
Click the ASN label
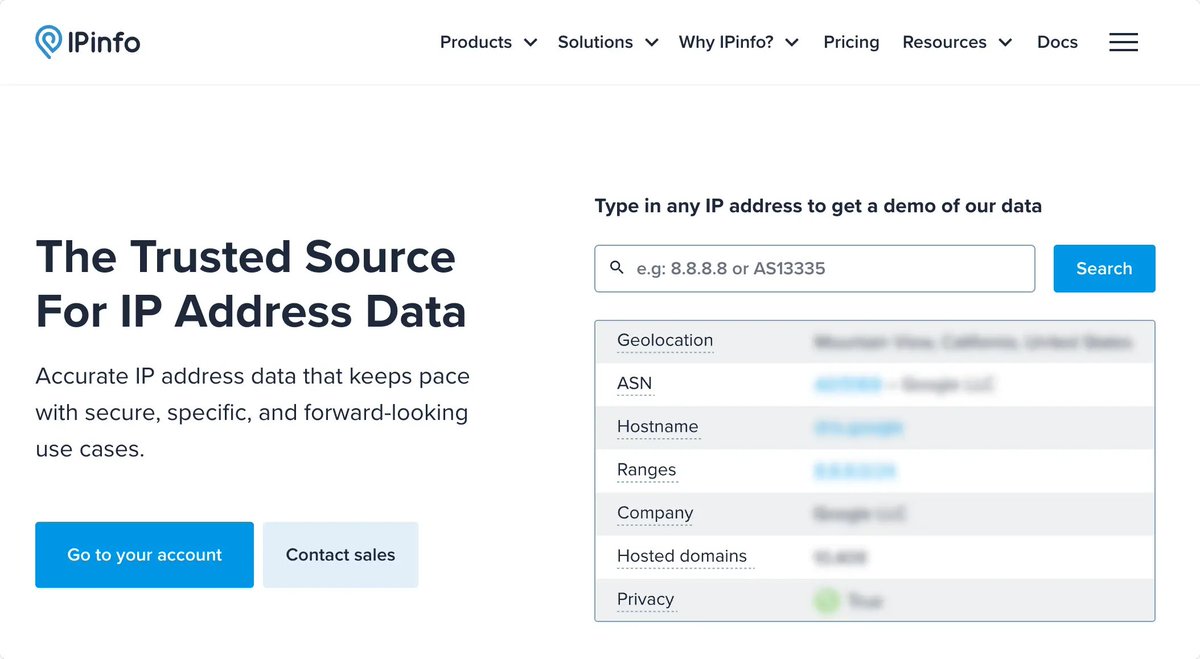(634, 384)
